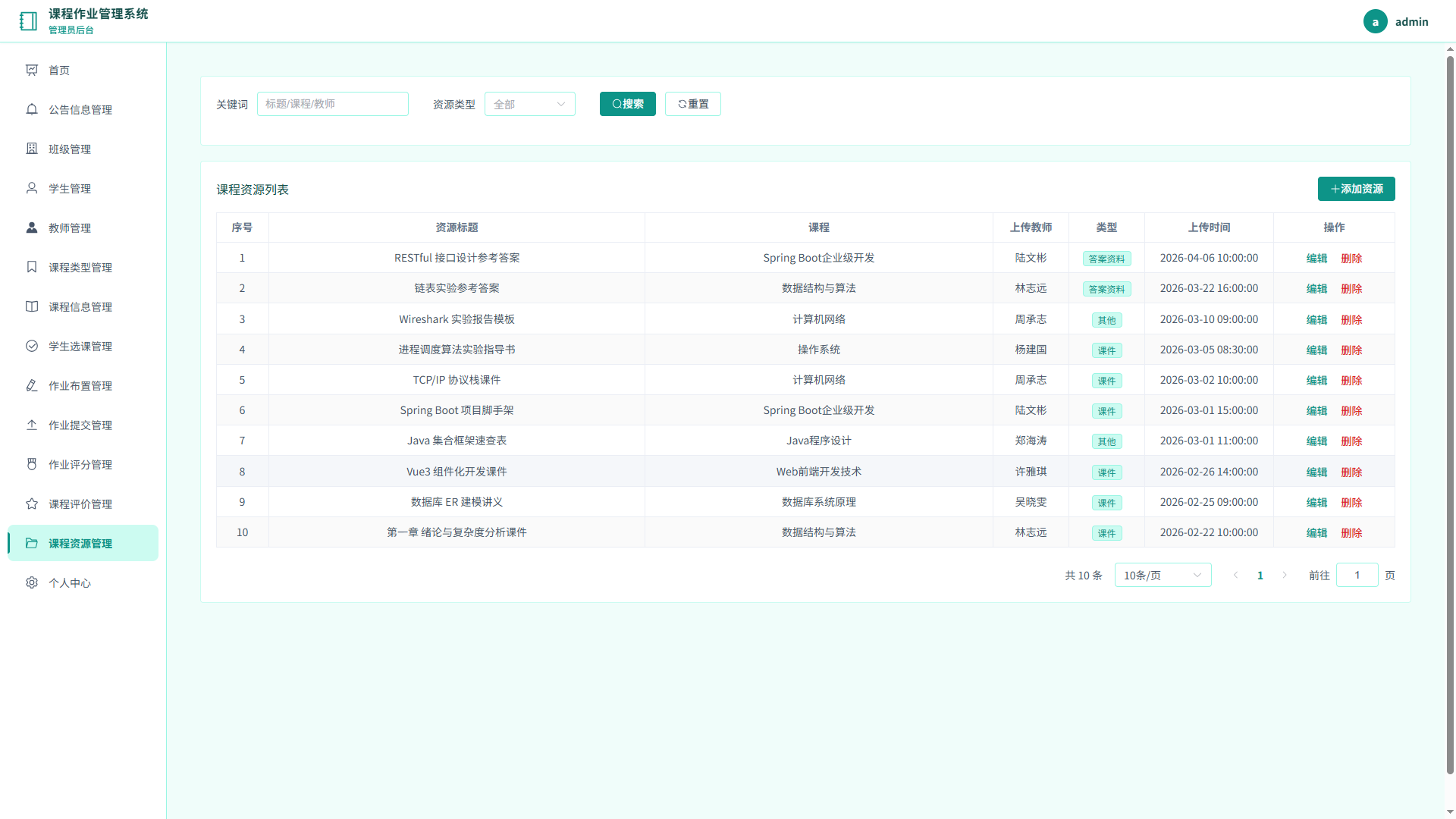The width and height of the screenshot is (1456, 819).
Task: Click teacher name 许雅琪
Action: click(1031, 472)
